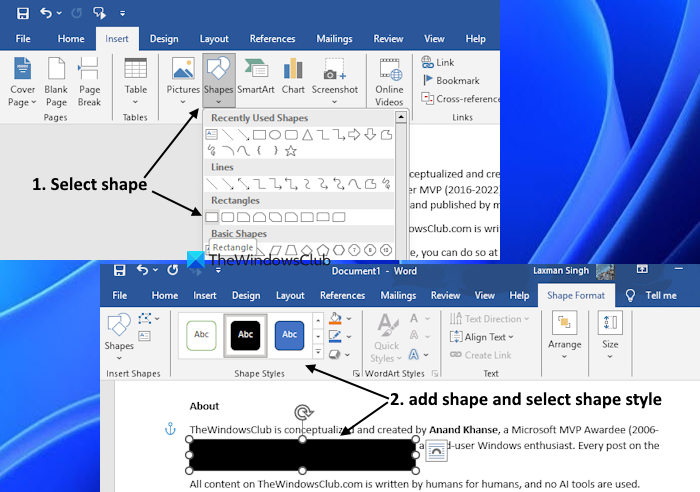Click Draw Text Box icon in Insert Shapes
This screenshot has height=492, width=700.
tap(144, 336)
